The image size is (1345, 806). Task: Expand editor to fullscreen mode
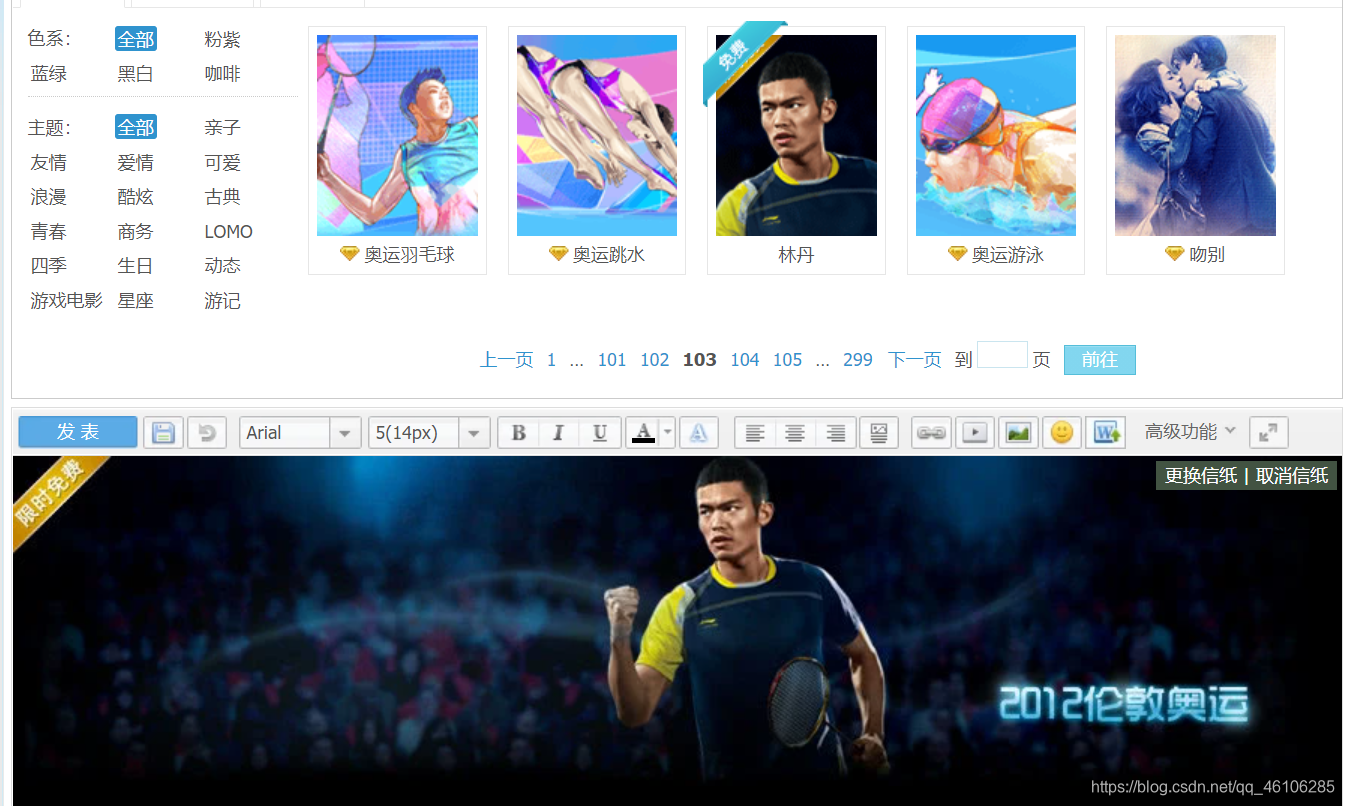1268,432
